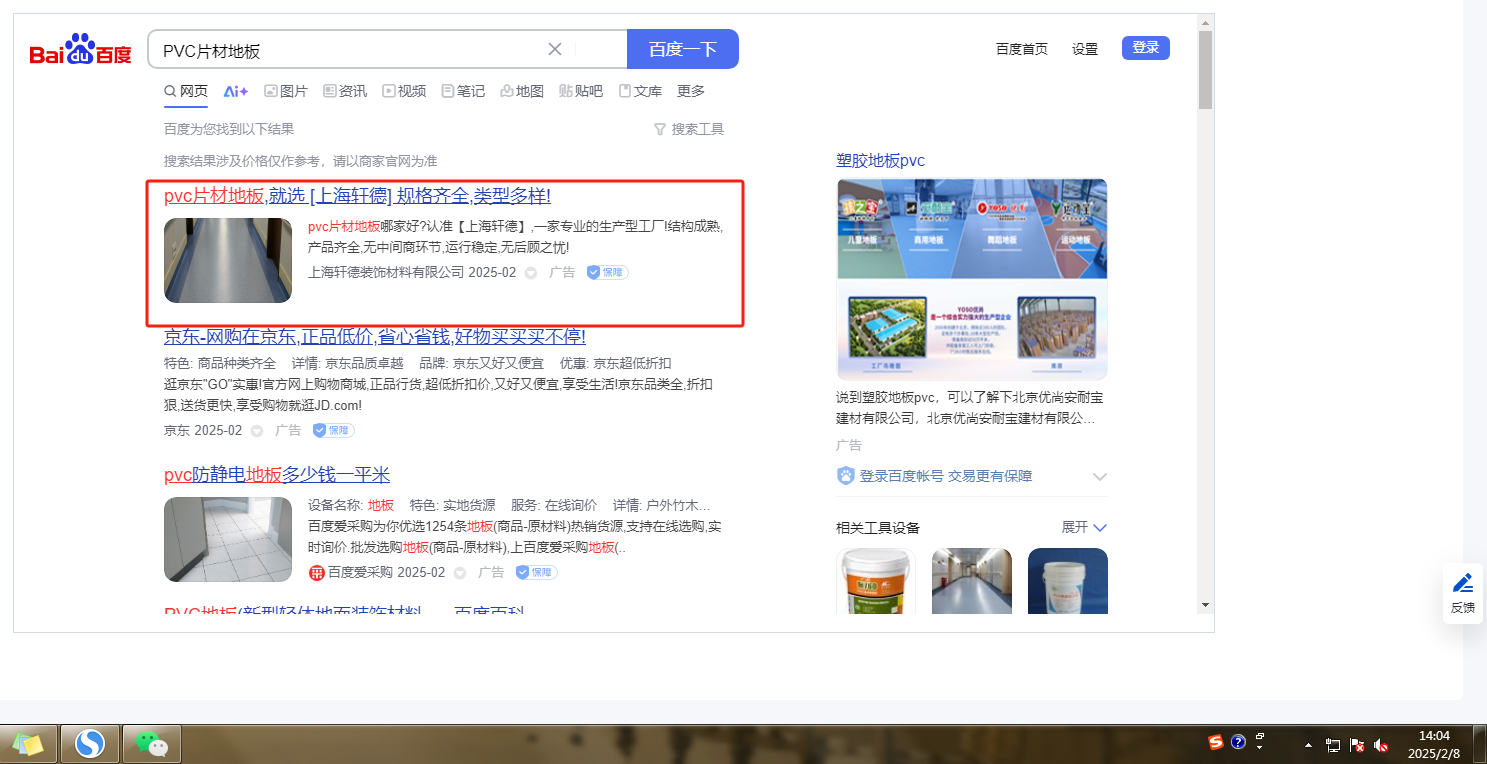Click the 百度爱采购 red logo icon
The height and width of the screenshot is (764, 1487).
click(317, 573)
